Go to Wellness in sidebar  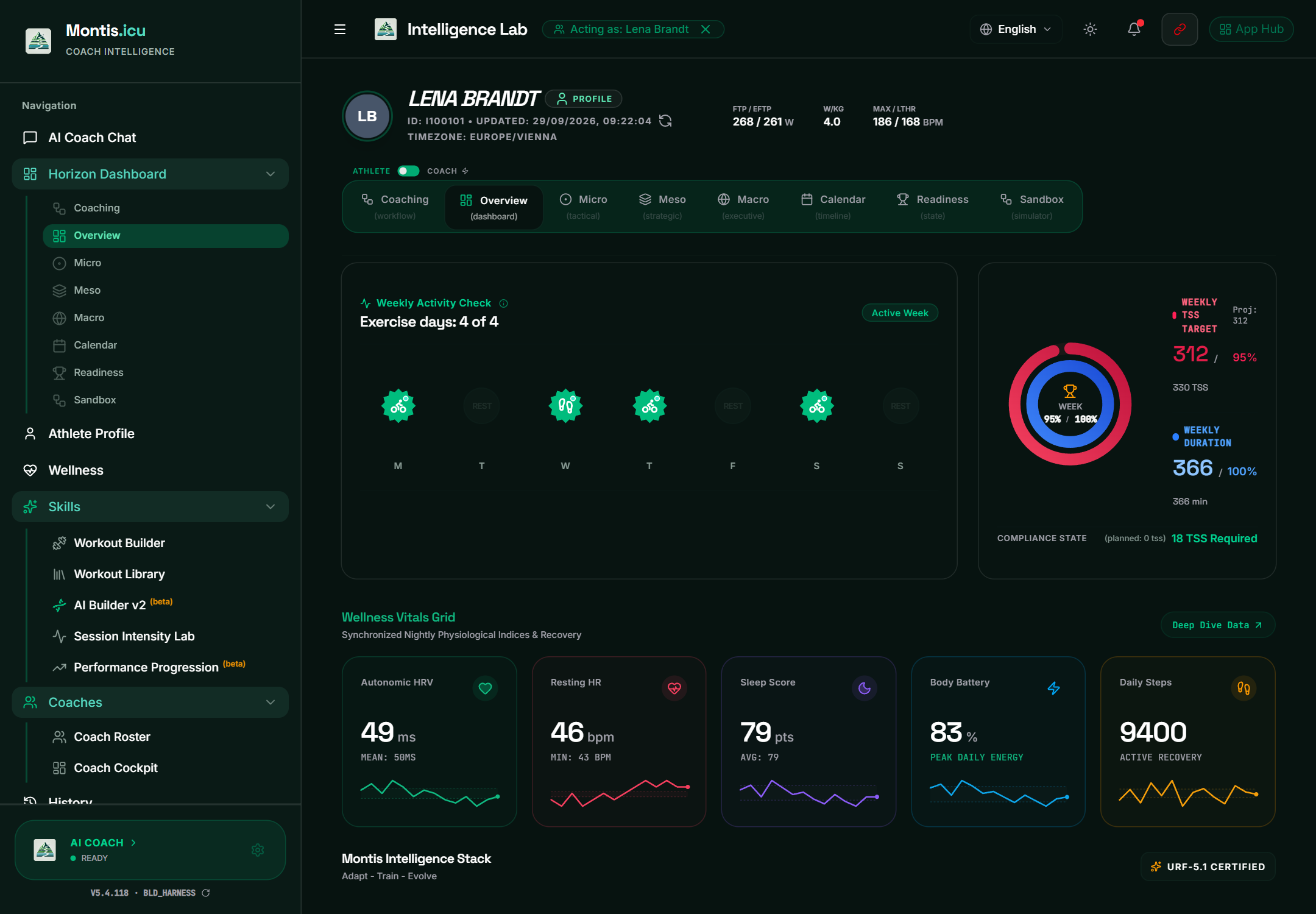click(150, 470)
